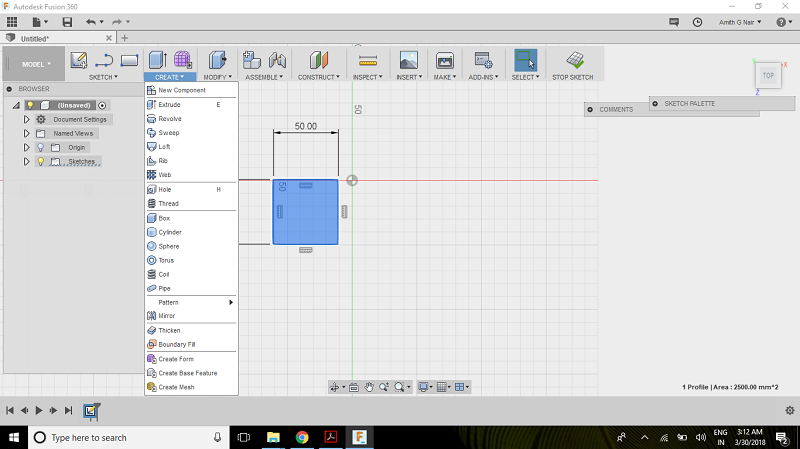Image resolution: width=800 pixels, height=449 pixels.
Task: Open timeline settings gear
Action: [790, 410]
